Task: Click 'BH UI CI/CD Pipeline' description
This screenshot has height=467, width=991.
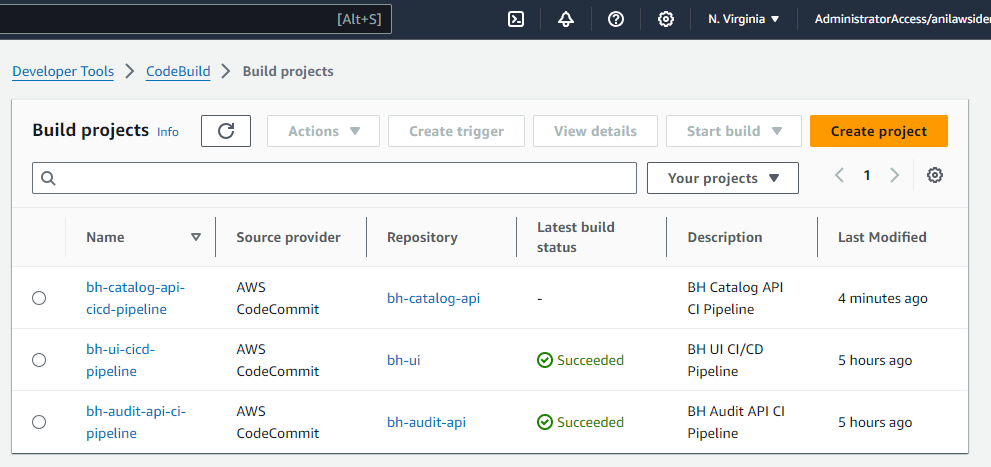Action: tap(725, 360)
